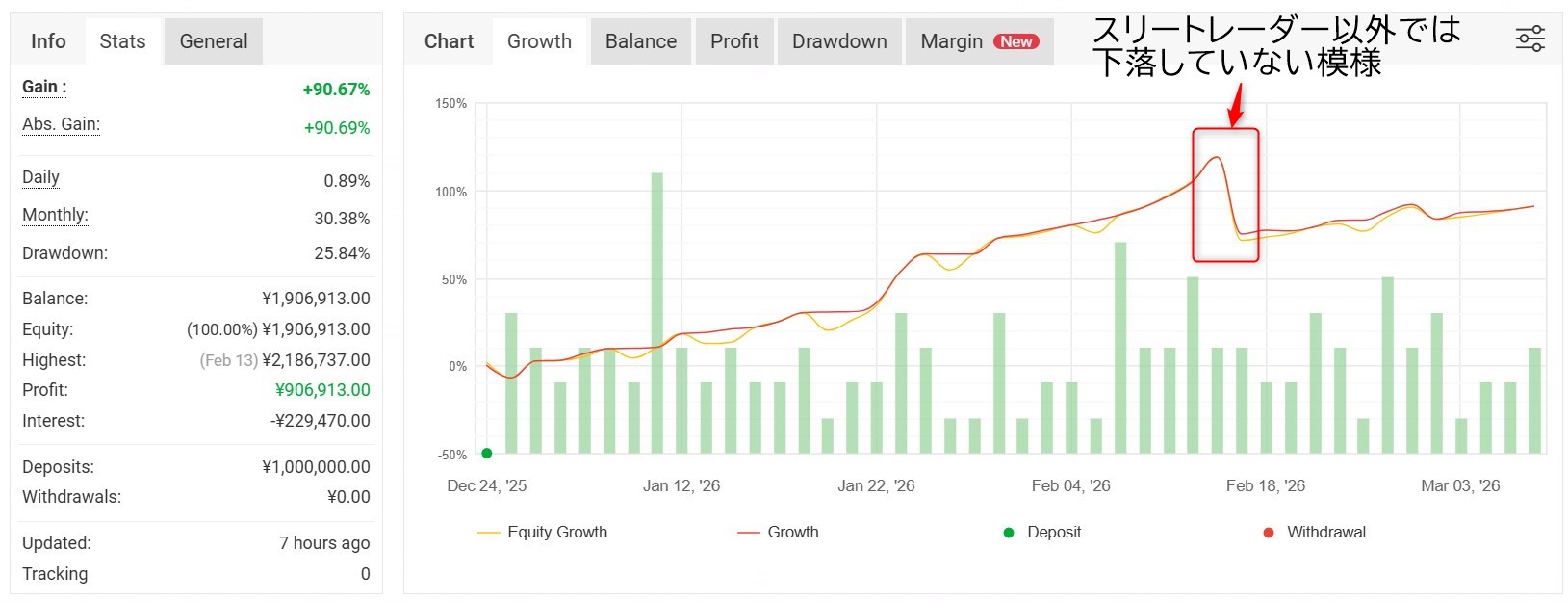1568x602 pixels.
Task: Click the Gain label link
Action: point(44,87)
